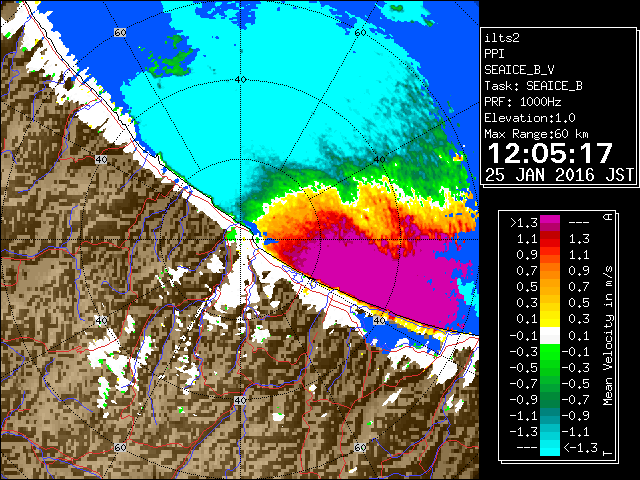Click the '>1.3' legend value
This screenshot has width=640, height=480.
coord(524,223)
